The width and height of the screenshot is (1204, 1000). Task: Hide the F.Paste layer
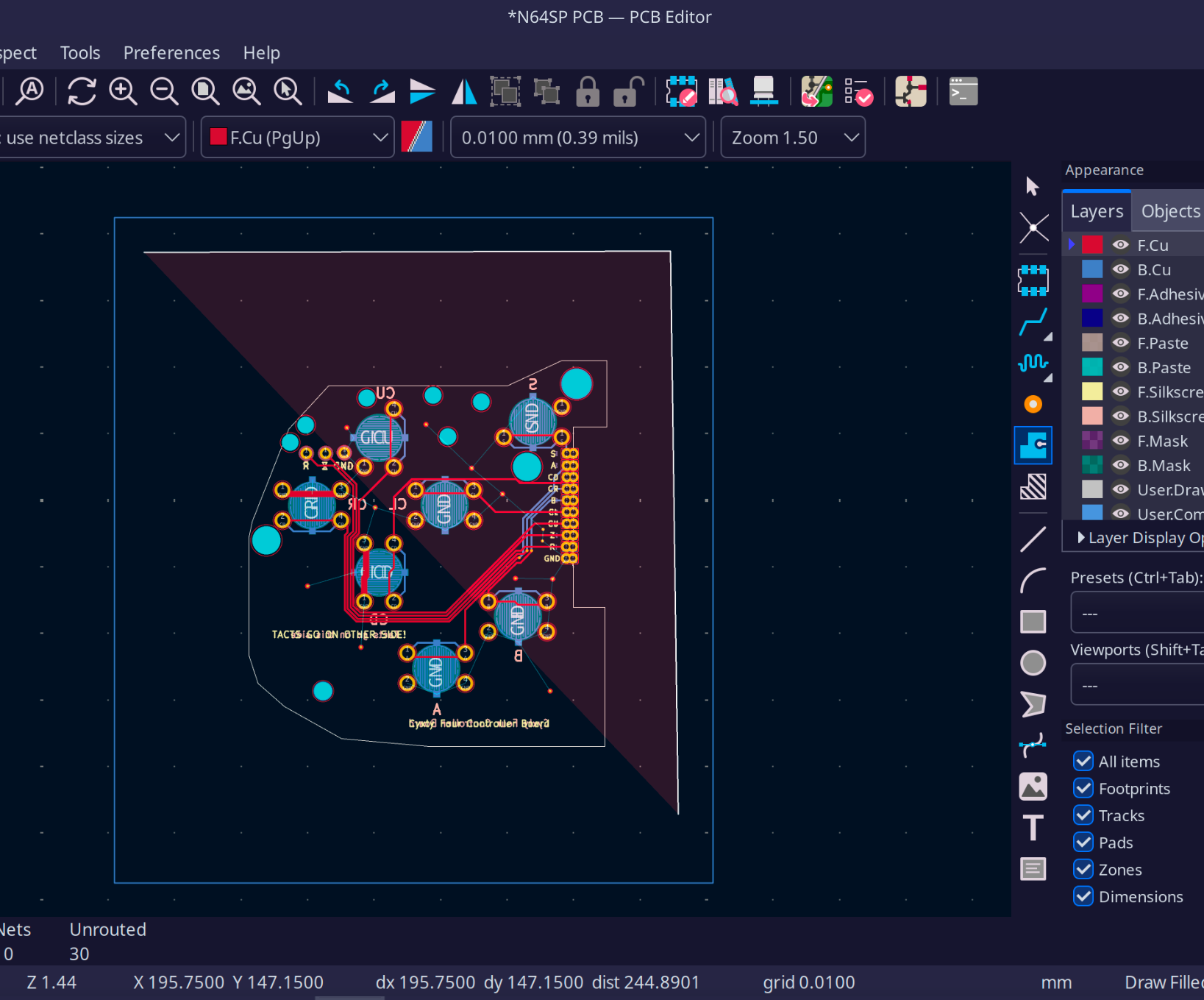click(x=1120, y=343)
